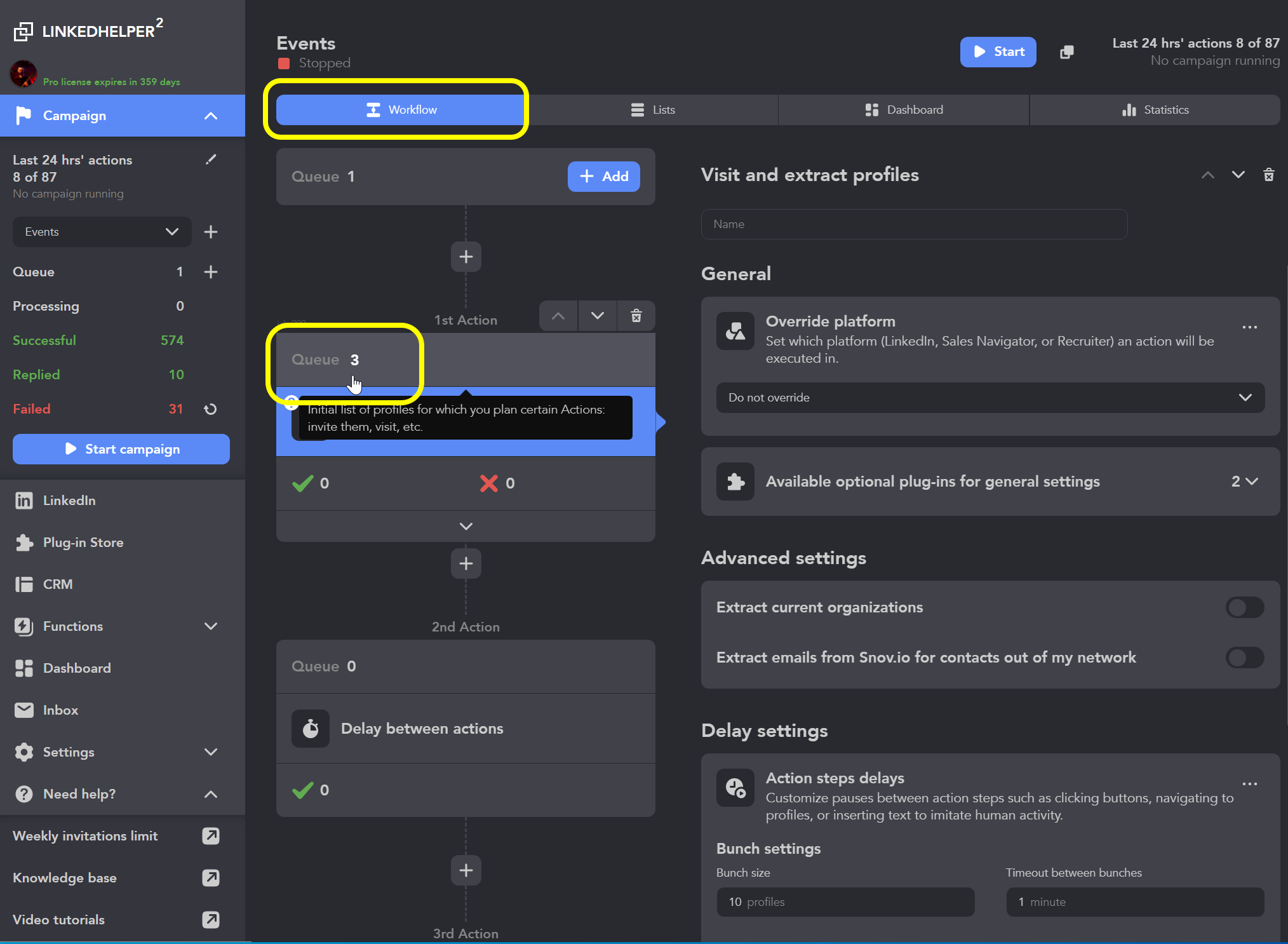
Task: Click the Successful 574 counter
Action: click(x=98, y=341)
